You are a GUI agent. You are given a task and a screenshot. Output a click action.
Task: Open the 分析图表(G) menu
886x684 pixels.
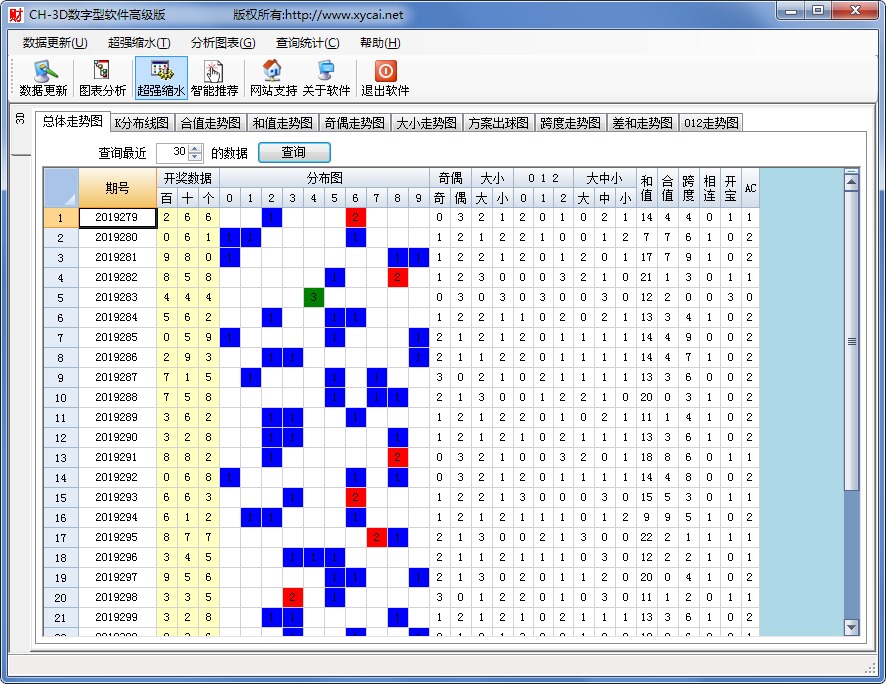pyautogui.click(x=223, y=43)
